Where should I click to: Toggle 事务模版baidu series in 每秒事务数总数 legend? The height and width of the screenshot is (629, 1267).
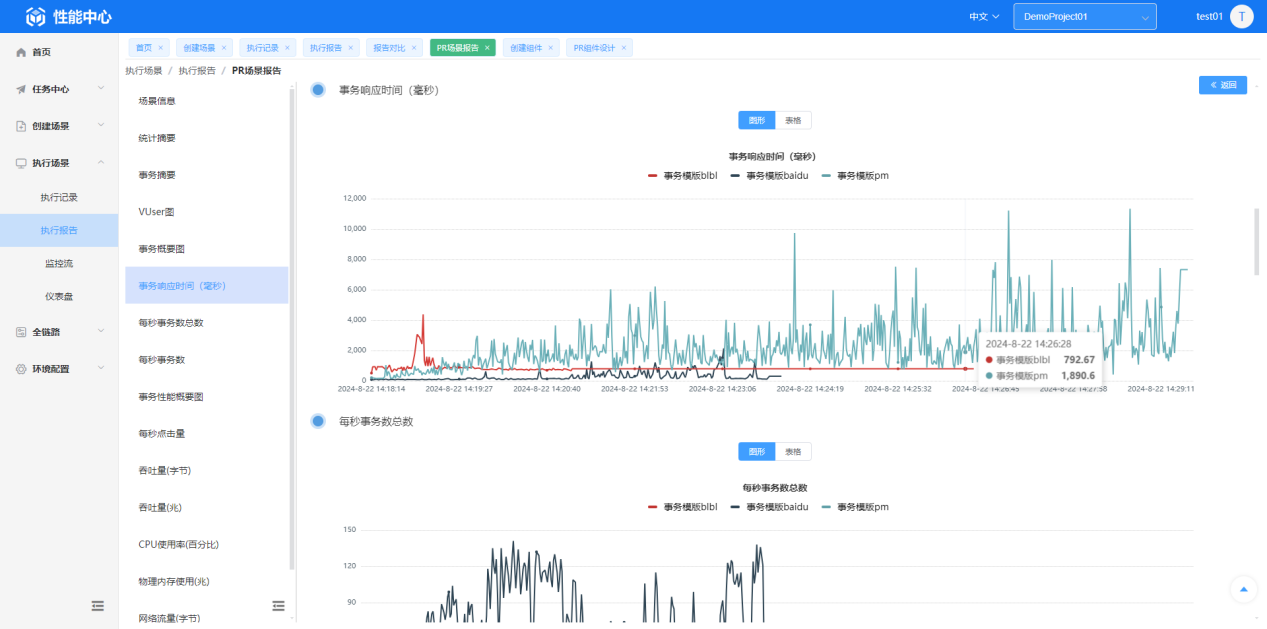pos(769,507)
